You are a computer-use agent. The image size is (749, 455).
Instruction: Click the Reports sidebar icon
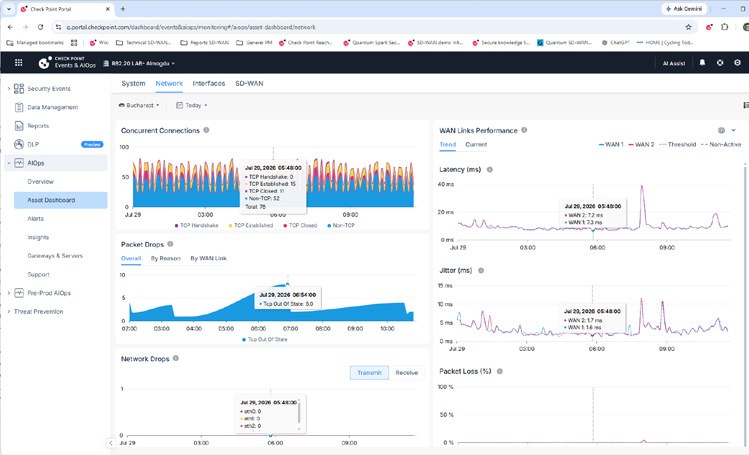coord(19,126)
